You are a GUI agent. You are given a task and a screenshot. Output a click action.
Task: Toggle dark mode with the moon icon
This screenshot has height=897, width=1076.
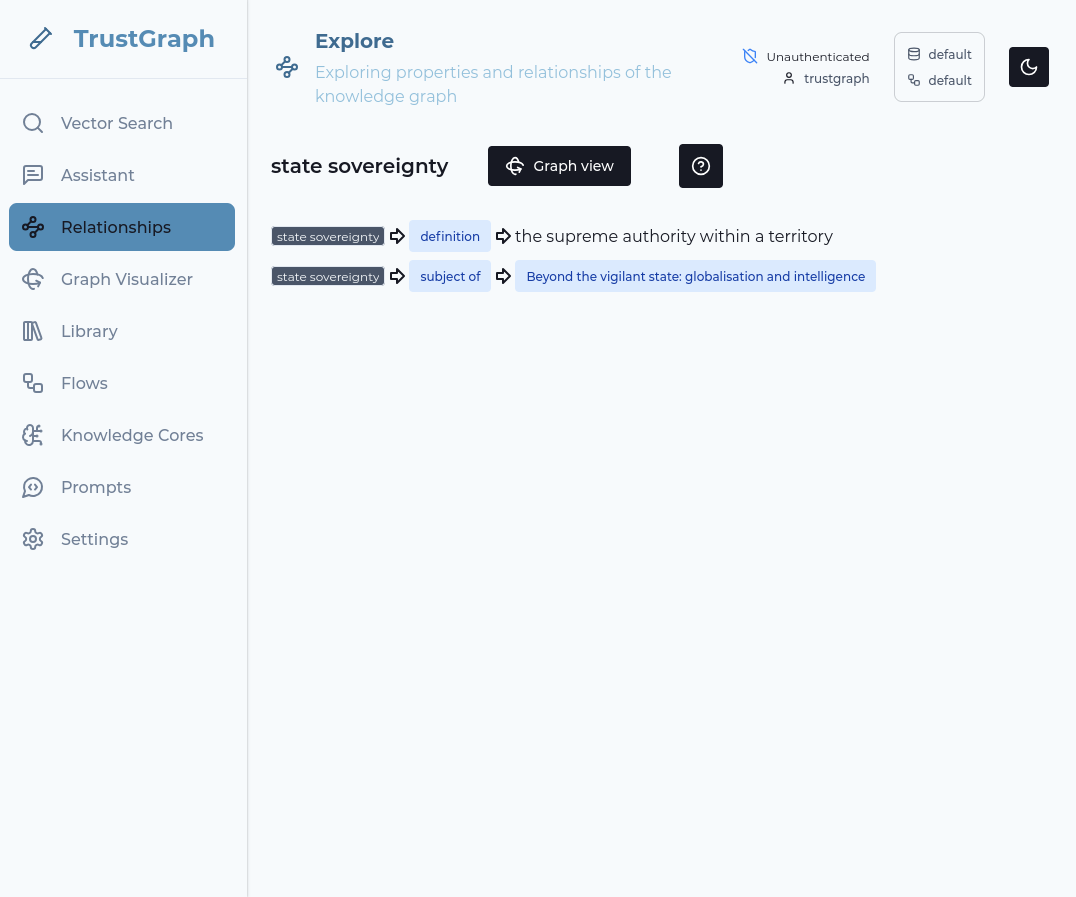tap(1028, 67)
